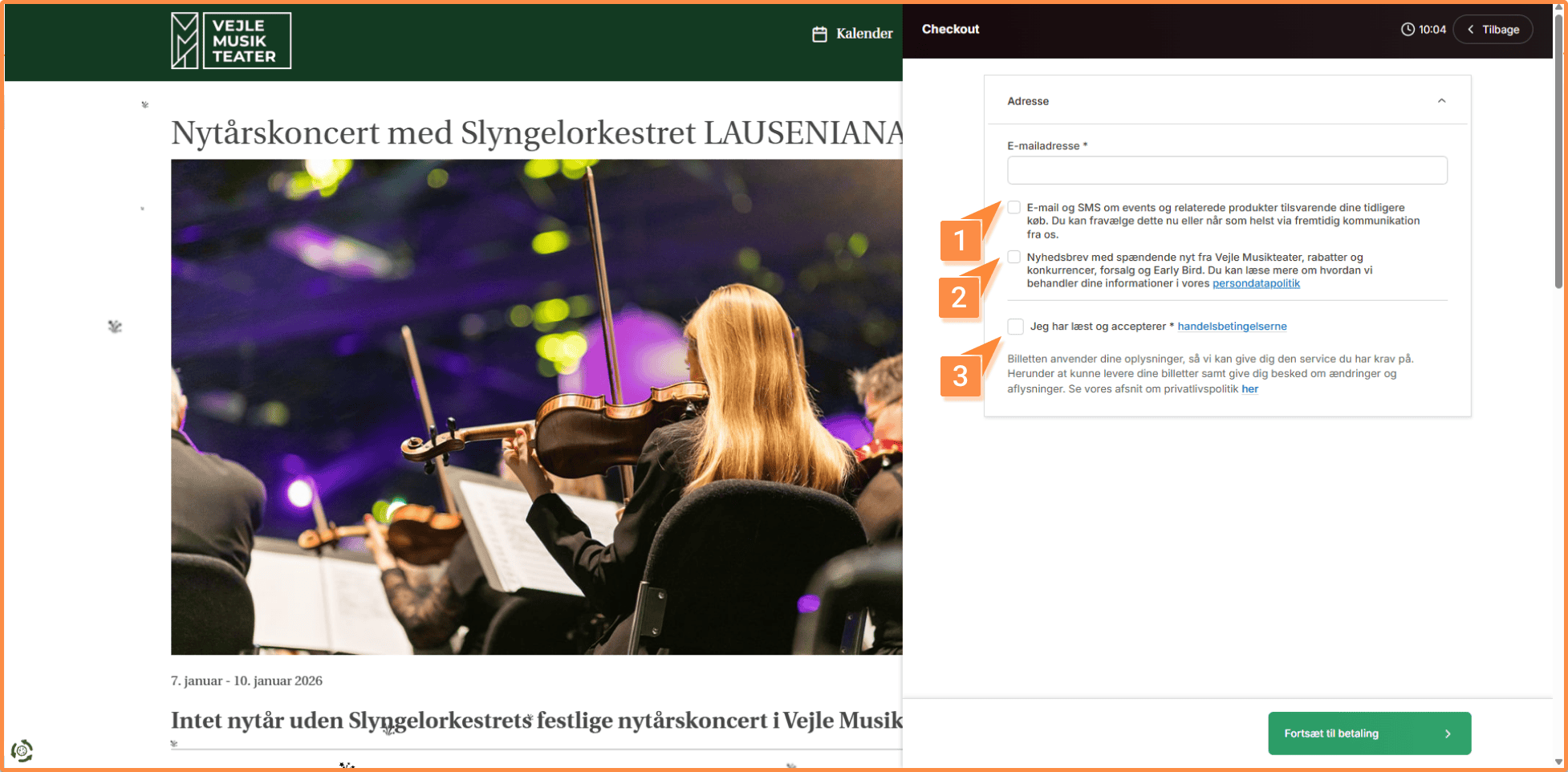Screen dimensions: 1568x772
Task: Click the orange annotation marker 1
Action: pos(960,240)
